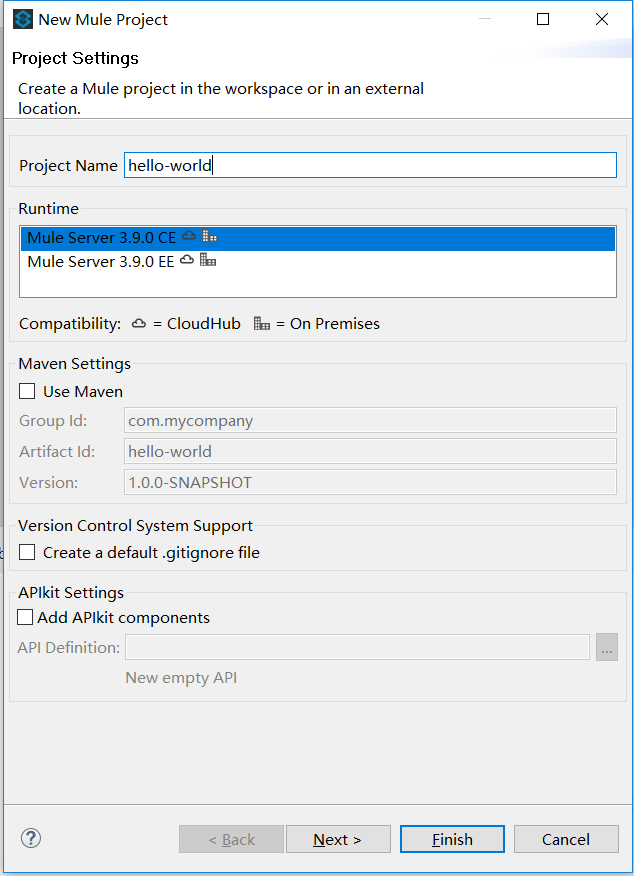Click the CloudHub legend icon in Compatibility

[139, 323]
